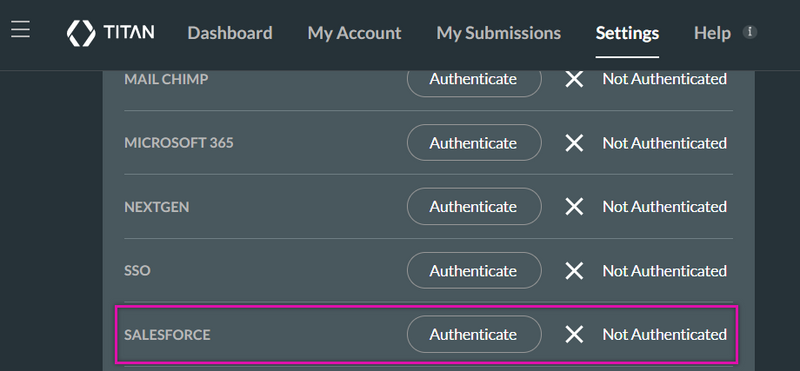Click the X icon in NextGen row
Screen dimensions: 800x371
point(574,207)
